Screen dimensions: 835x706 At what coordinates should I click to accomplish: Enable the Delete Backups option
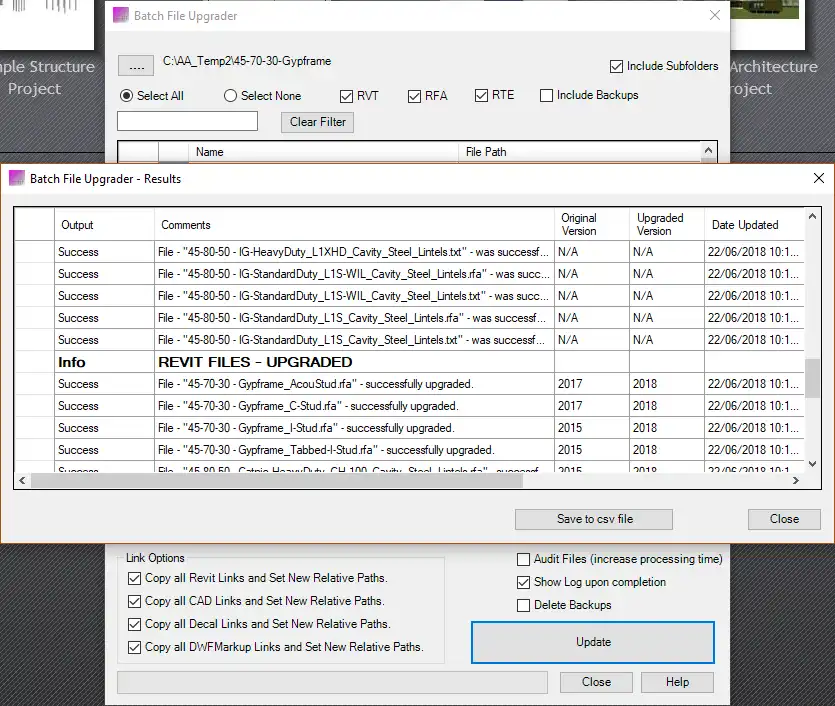click(x=523, y=604)
